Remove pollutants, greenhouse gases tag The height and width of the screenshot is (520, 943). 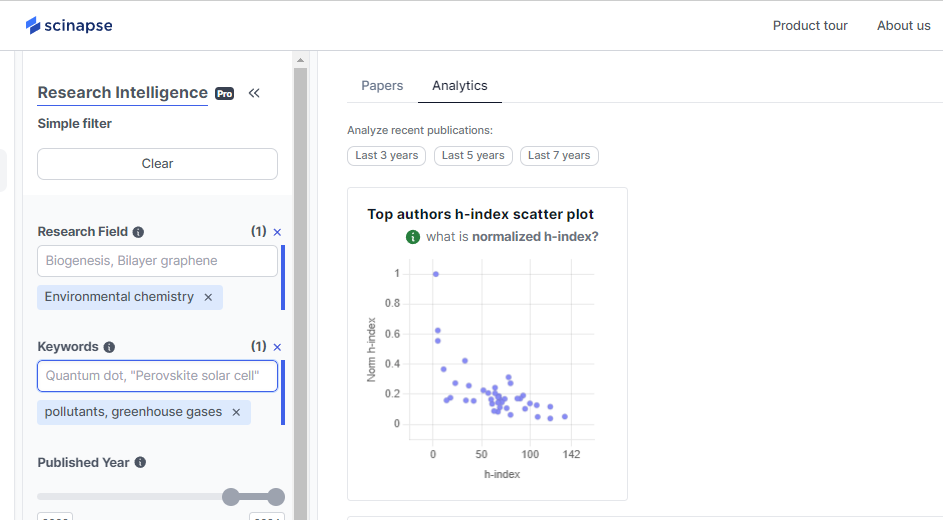236,412
